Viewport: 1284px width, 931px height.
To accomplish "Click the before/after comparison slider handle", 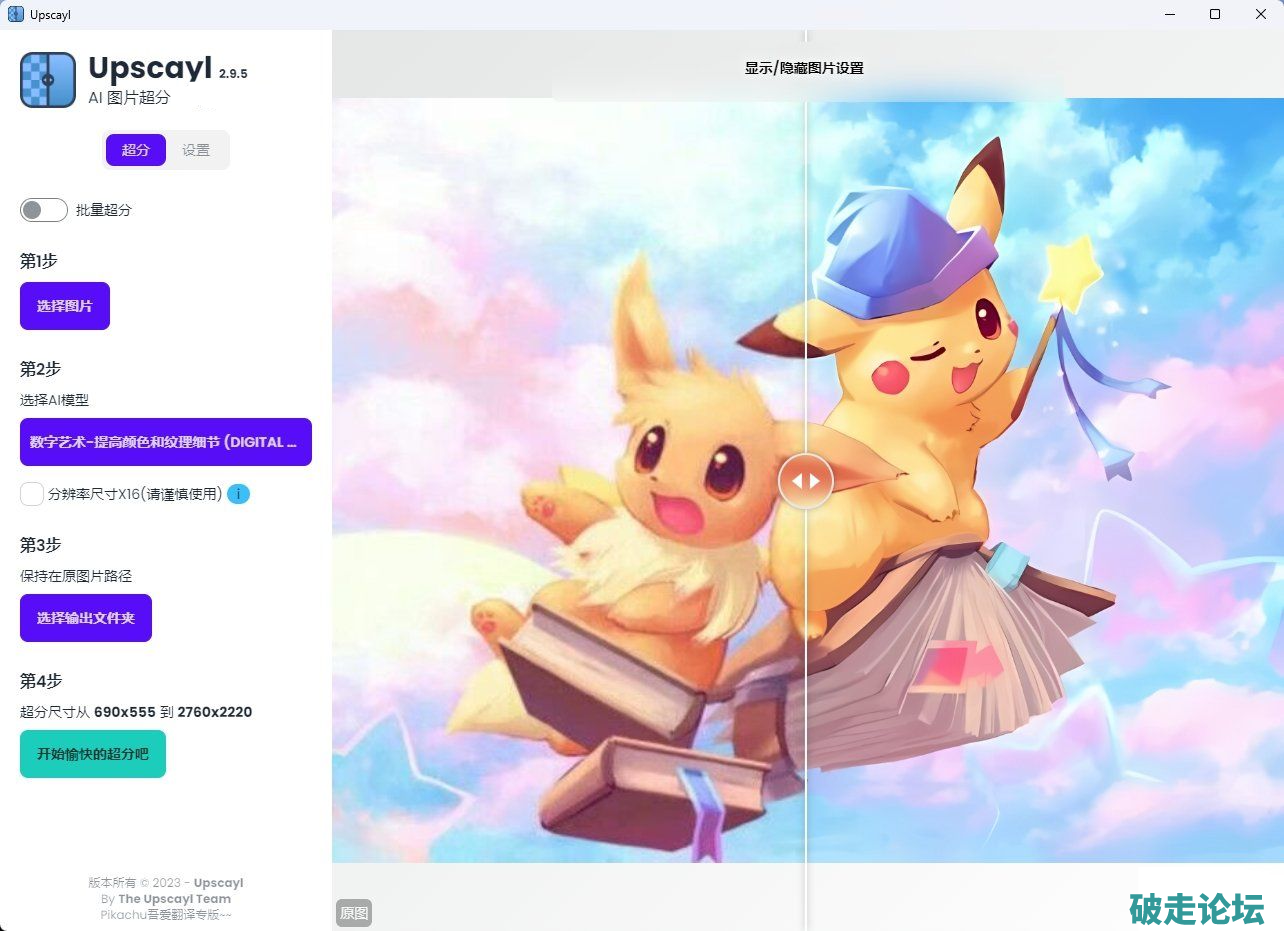I will tap(805, 481).
